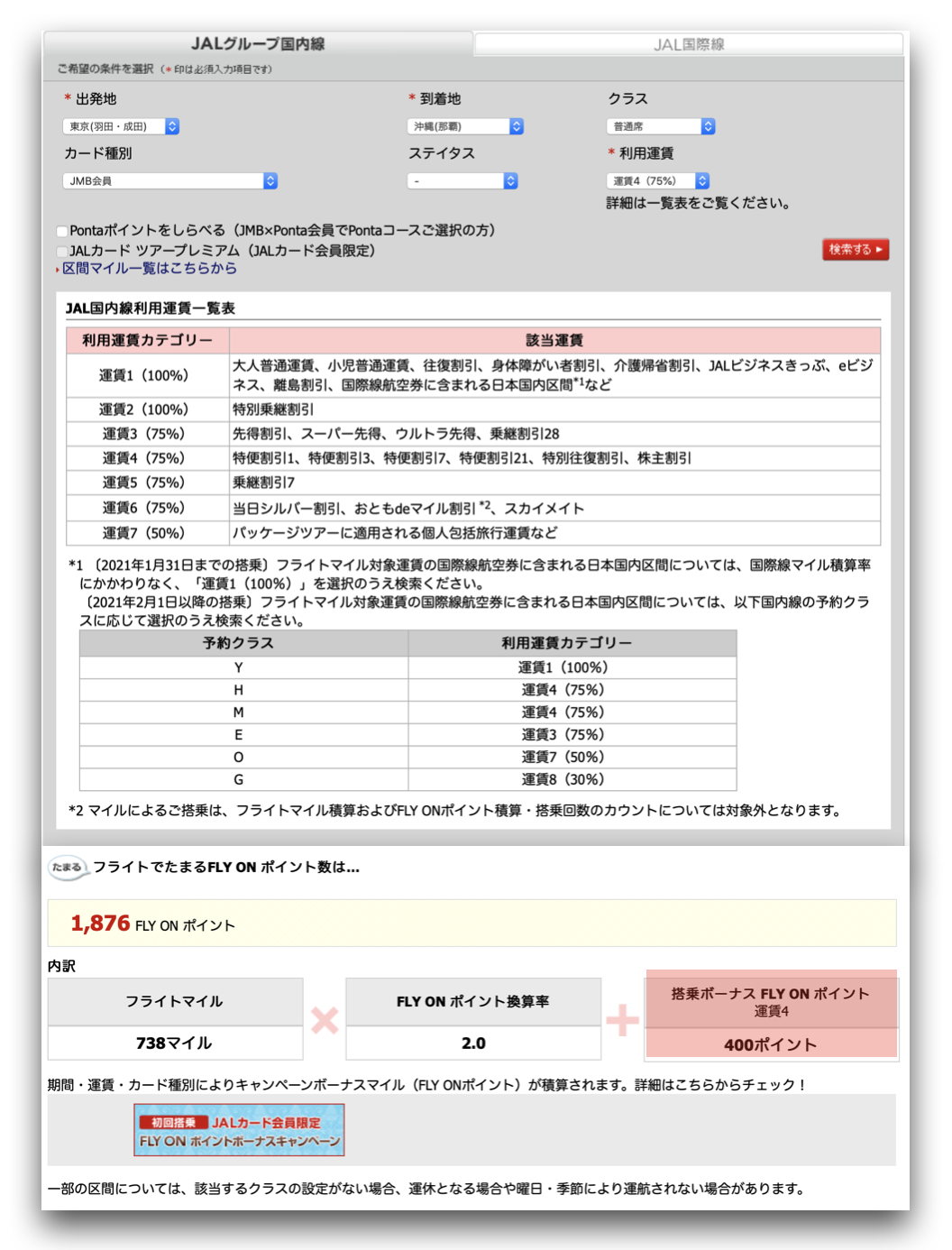Tick the JALカード ツアープレミアム checkbox

click(62, 252)
